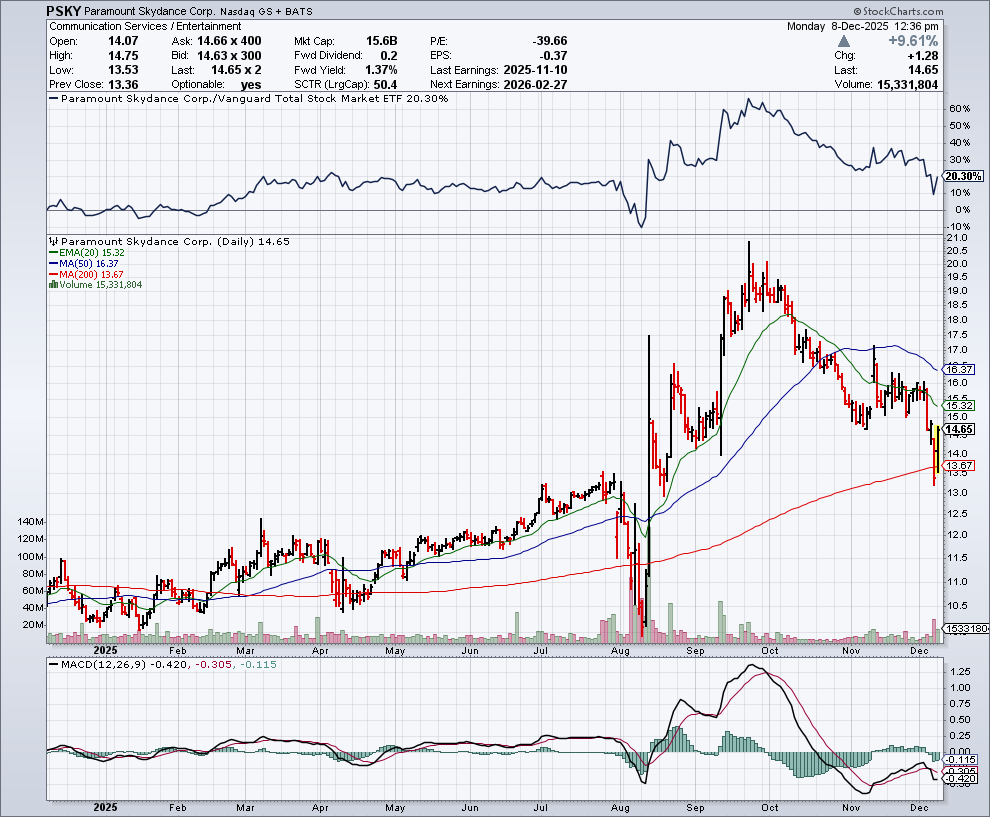
Task: Click the MACD(12,26,9) indicator label
Action: click(96, 665)
